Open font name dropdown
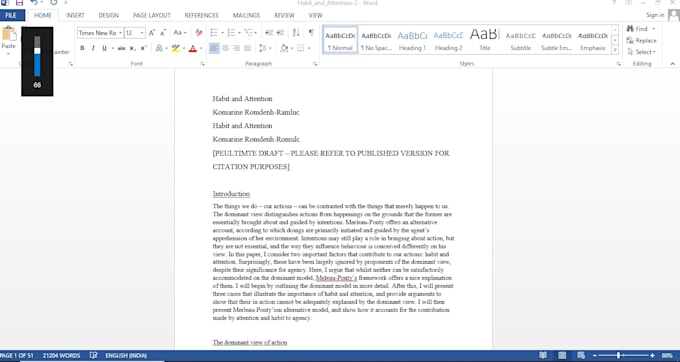This screenshot has width=680, height=362. 120,33
